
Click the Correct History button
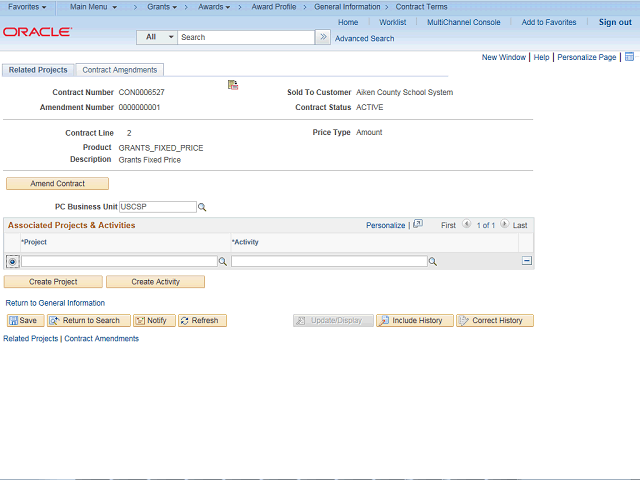(x=495, y=320)
